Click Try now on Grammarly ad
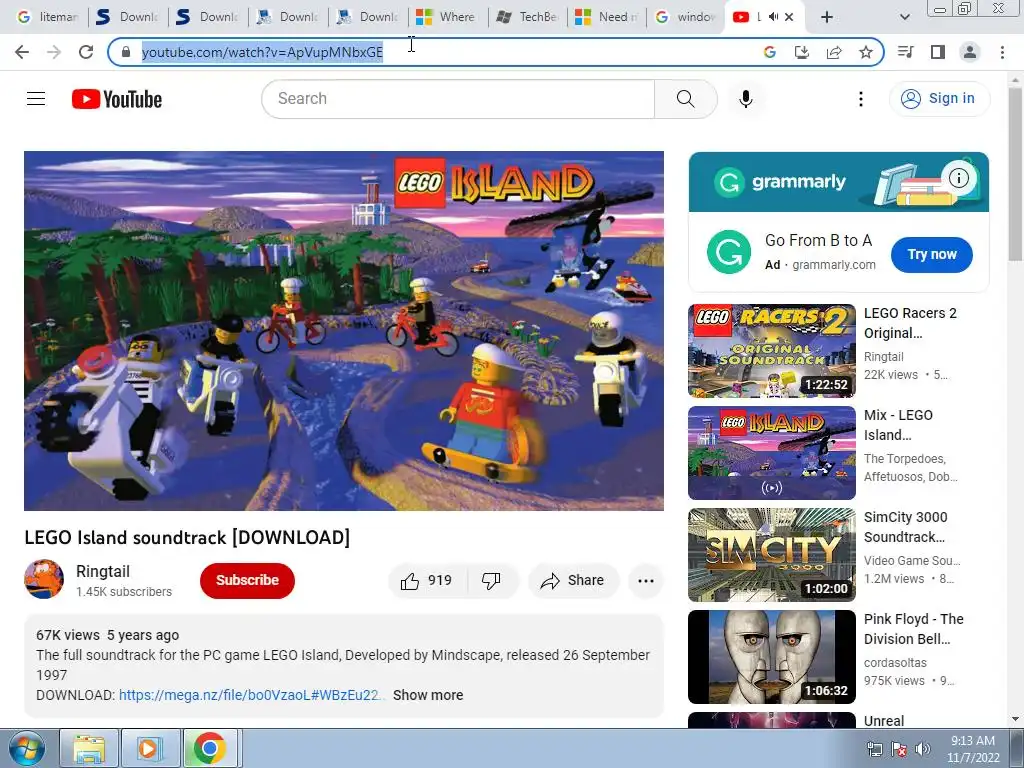The width and height of the screenshot is (1024, 768). pyautogui.click(x=931, y=255)
